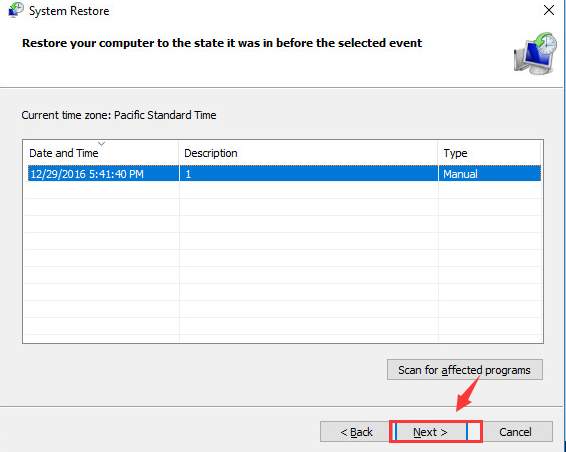Scan for affected programs
This screenshot has height=452, width=566.
(x=465, y=370)
